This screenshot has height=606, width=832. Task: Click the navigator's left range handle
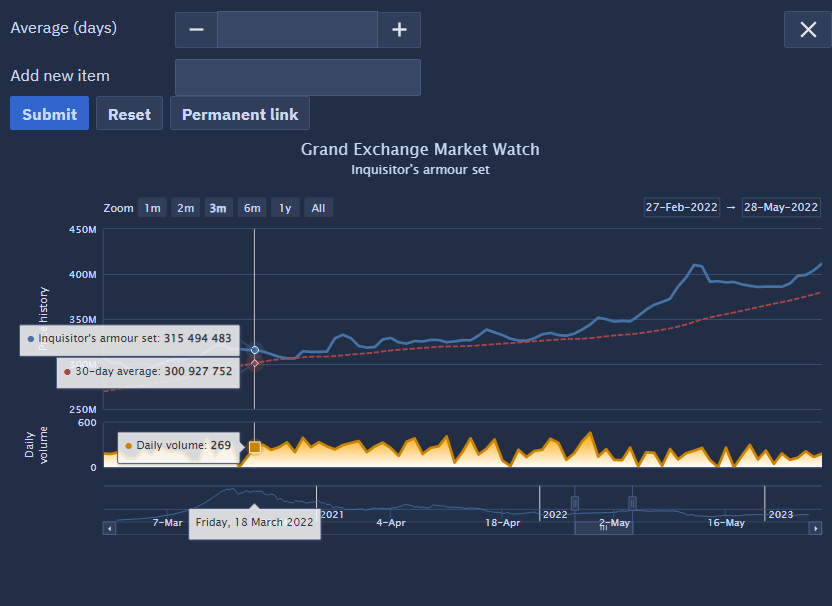pos(575,503)
